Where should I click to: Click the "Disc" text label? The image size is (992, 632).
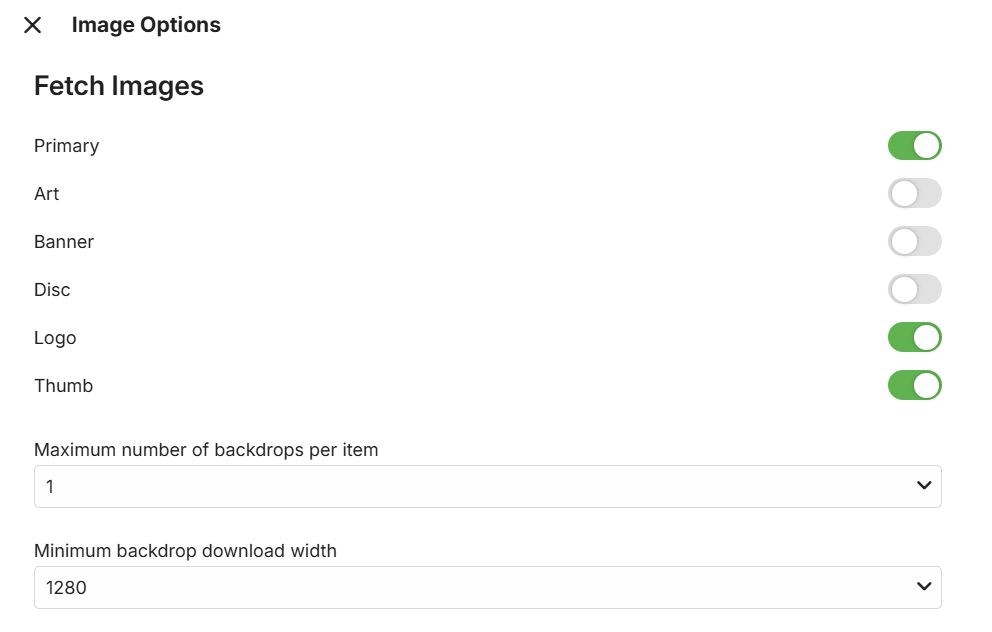[52, 290]
